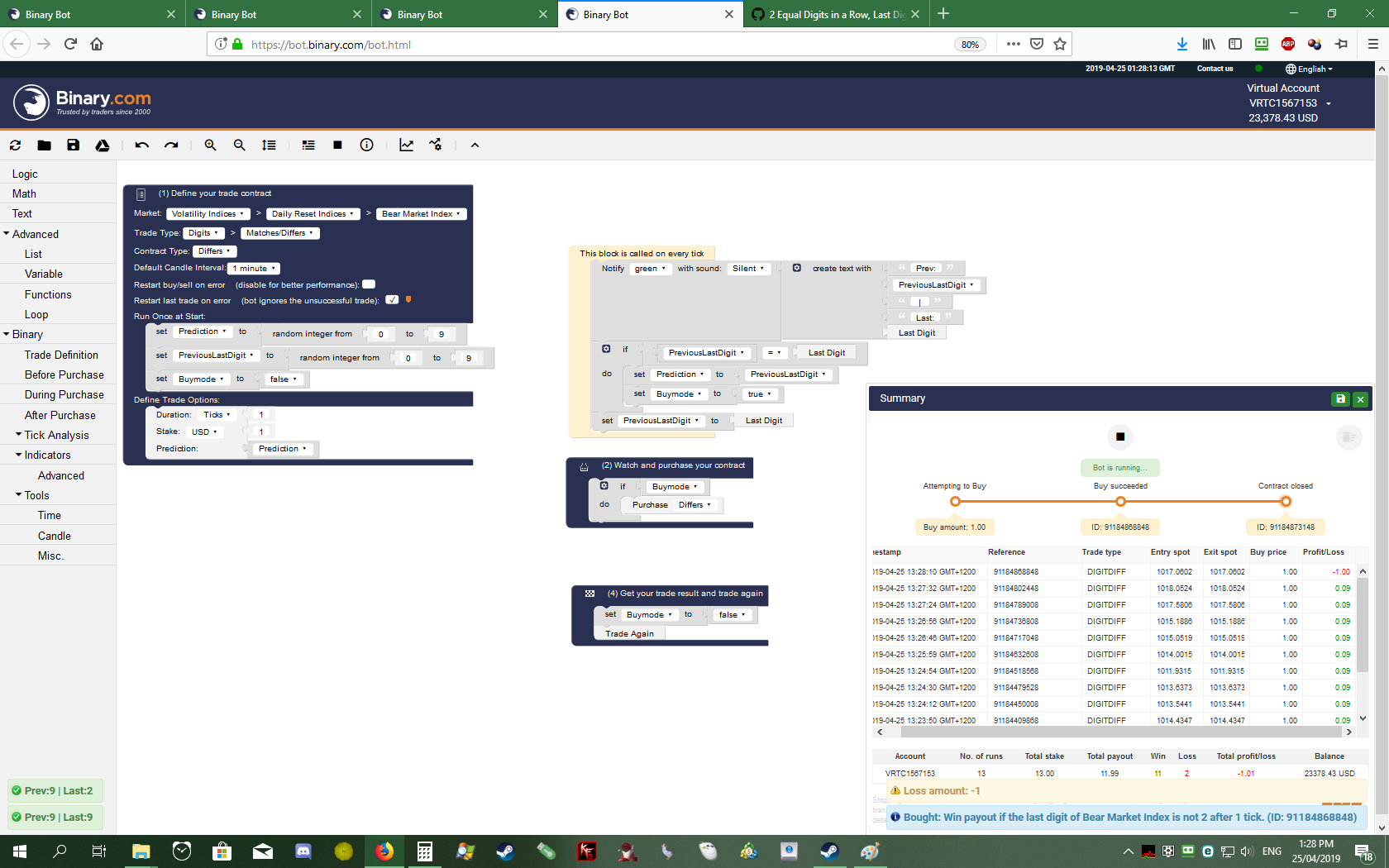Image resolution: width=1389 pixels, height=868 pixels.
Task: Redo the last undone action
Action: (x=171, y=145)
